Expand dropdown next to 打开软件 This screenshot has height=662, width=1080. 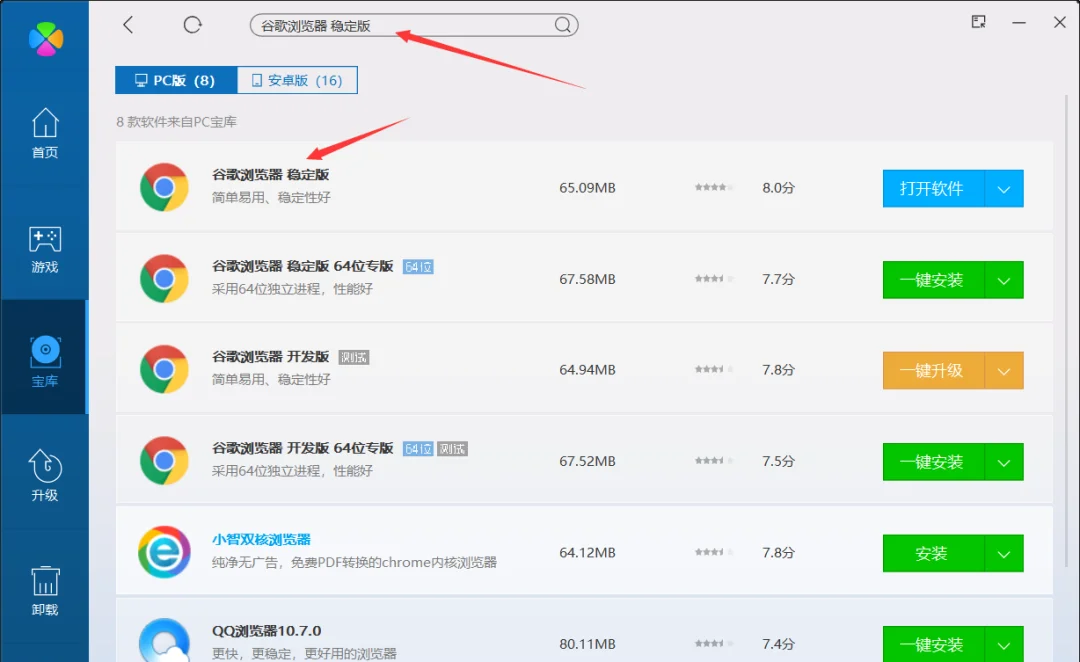tap(1004, 189)
